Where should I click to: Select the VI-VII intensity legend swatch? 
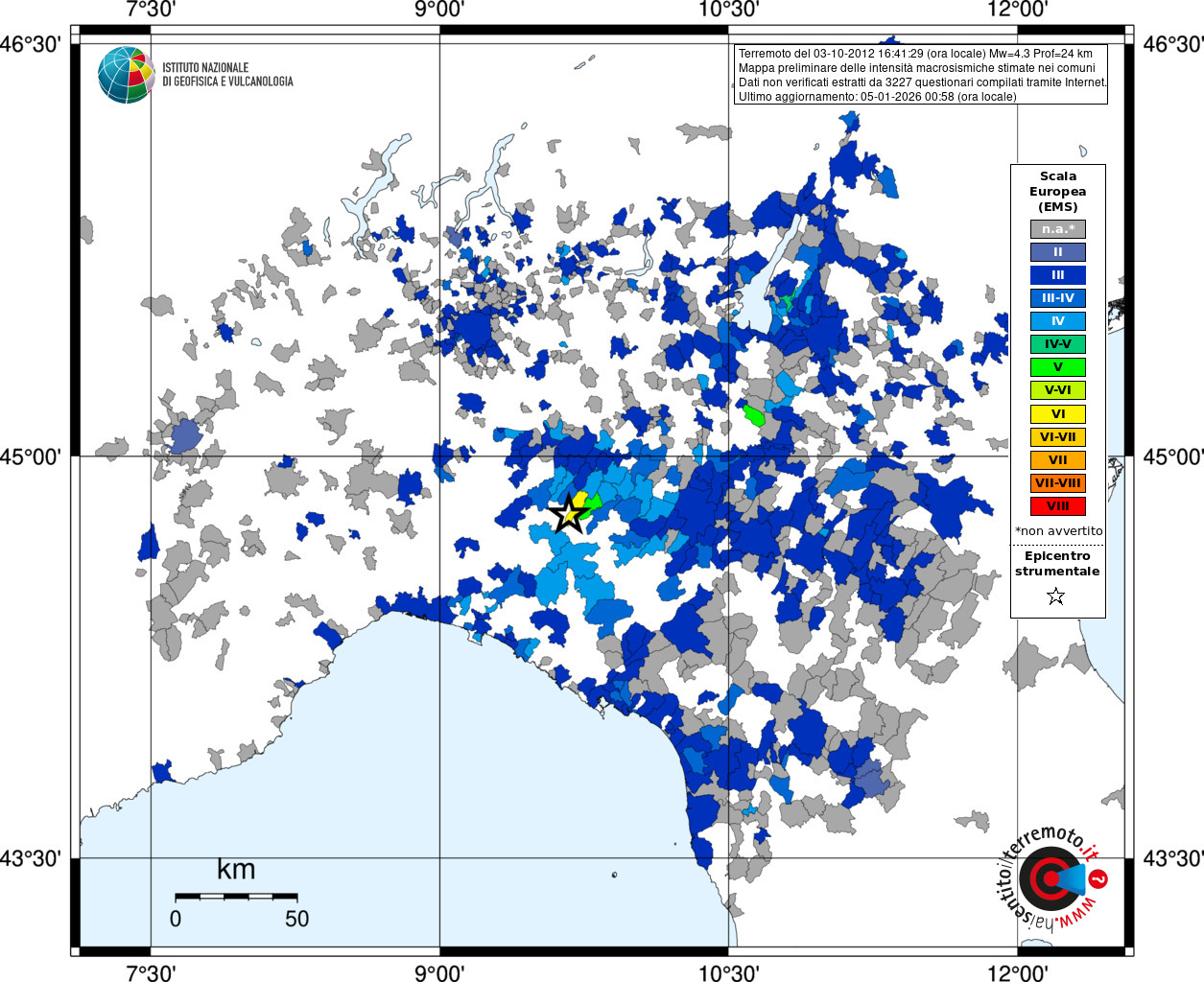(x=1058, y=437)
